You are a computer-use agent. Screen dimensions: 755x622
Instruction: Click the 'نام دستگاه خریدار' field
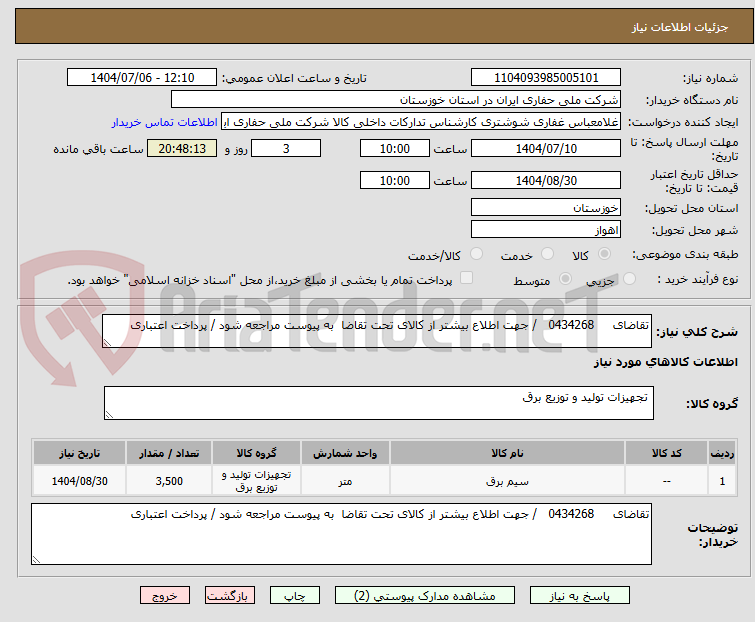395,100
